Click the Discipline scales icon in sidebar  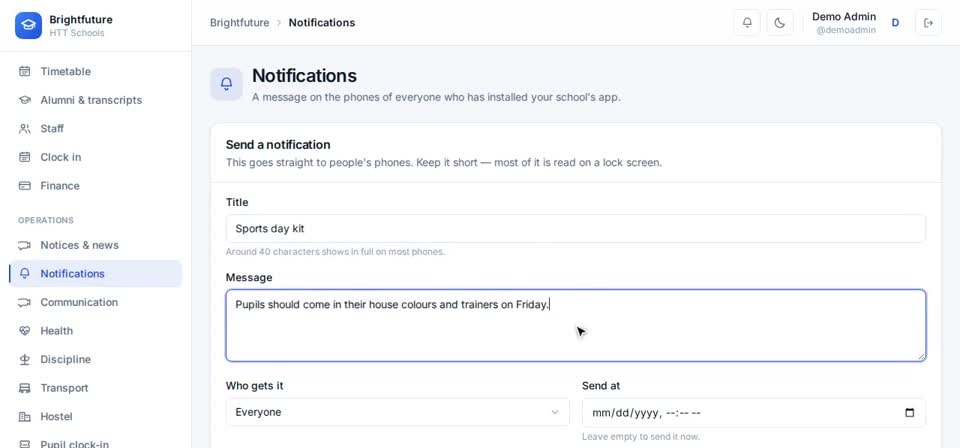24,359
